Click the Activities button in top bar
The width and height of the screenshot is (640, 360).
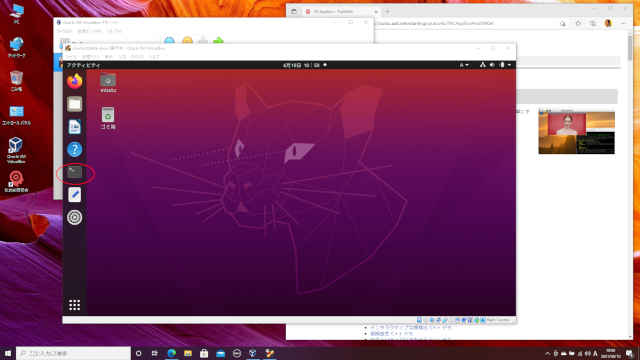click(x=83, y=65)
